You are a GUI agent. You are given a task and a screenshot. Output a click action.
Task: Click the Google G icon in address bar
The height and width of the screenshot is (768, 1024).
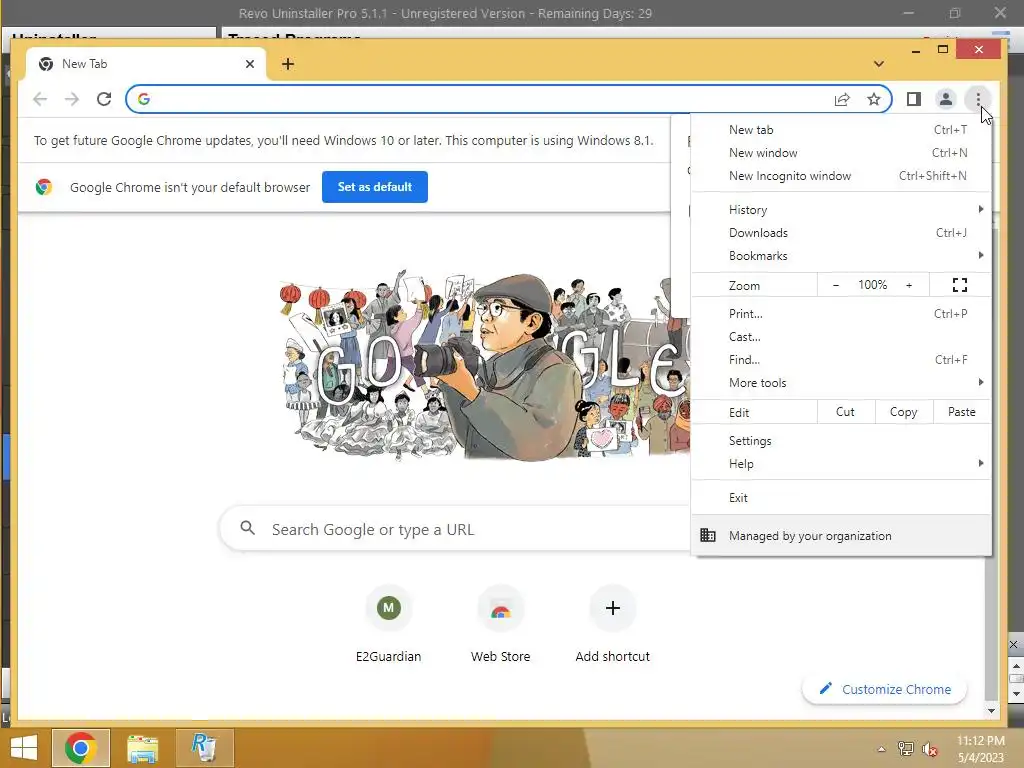144,99
